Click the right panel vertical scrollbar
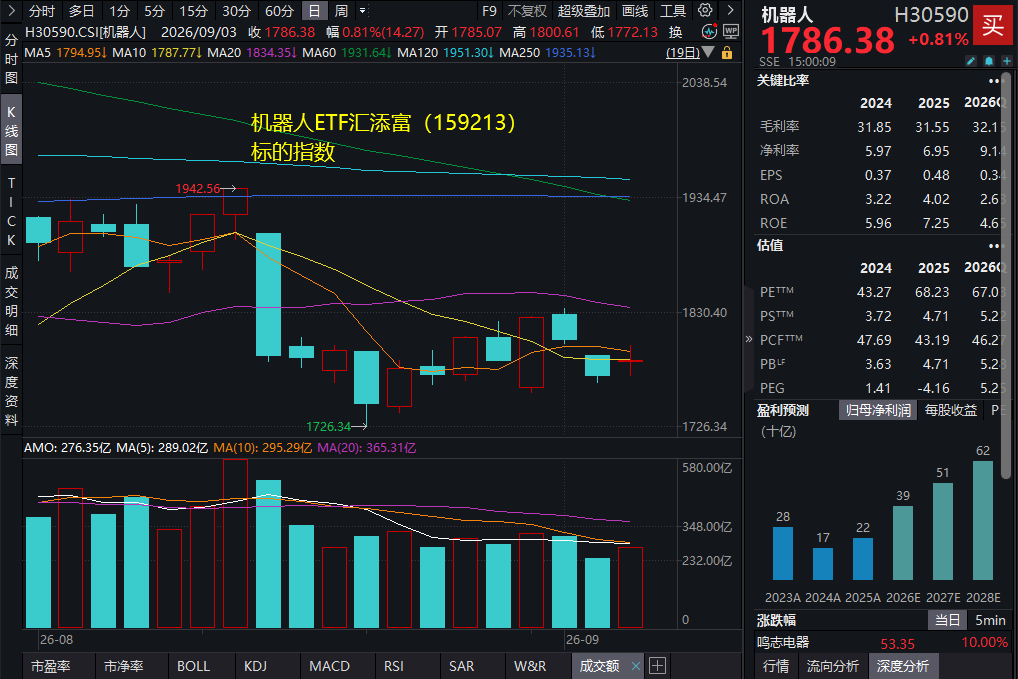Viewport: 1018px width, 679px height. pyautogui.click(x=1006, y=276)
